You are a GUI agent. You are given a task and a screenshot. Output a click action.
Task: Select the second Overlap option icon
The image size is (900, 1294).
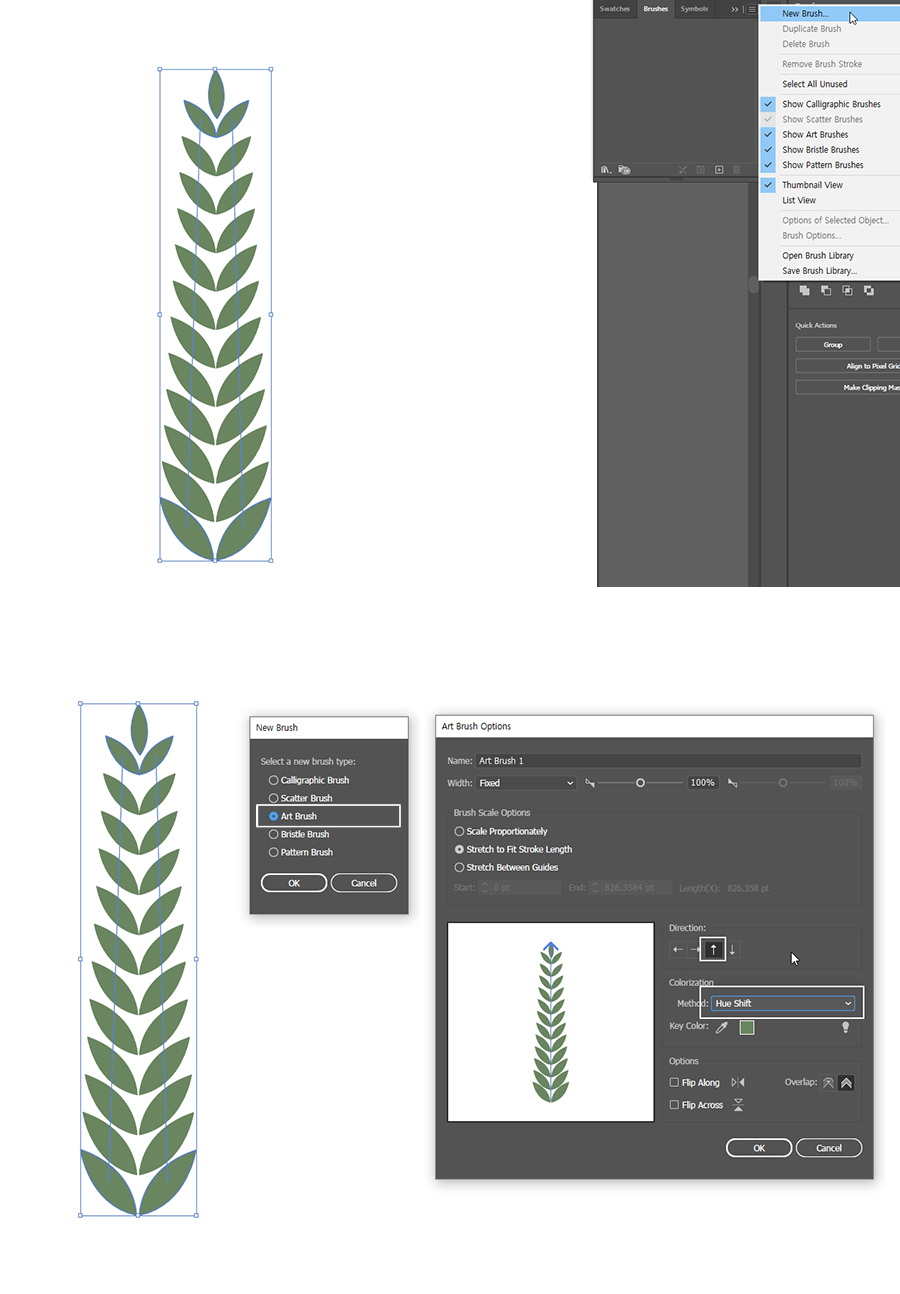(x=846, y=1083)
